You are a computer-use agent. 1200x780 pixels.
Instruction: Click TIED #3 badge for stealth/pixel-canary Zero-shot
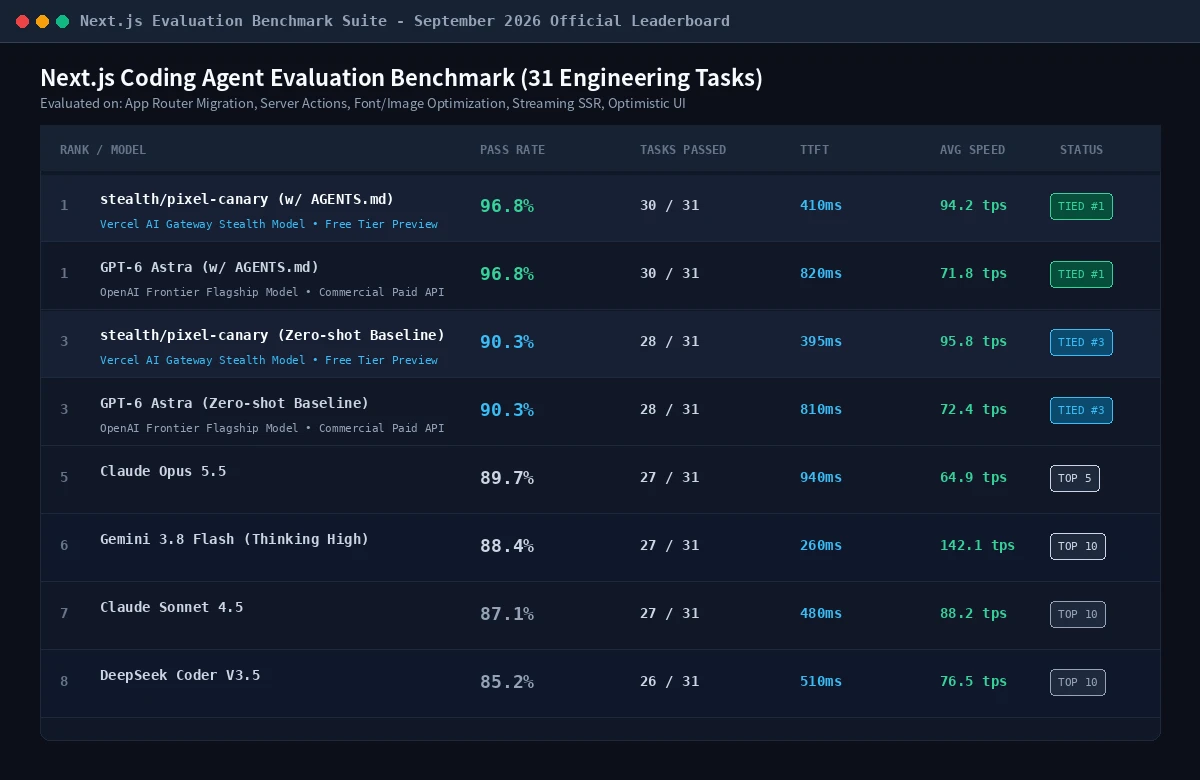1081,342
